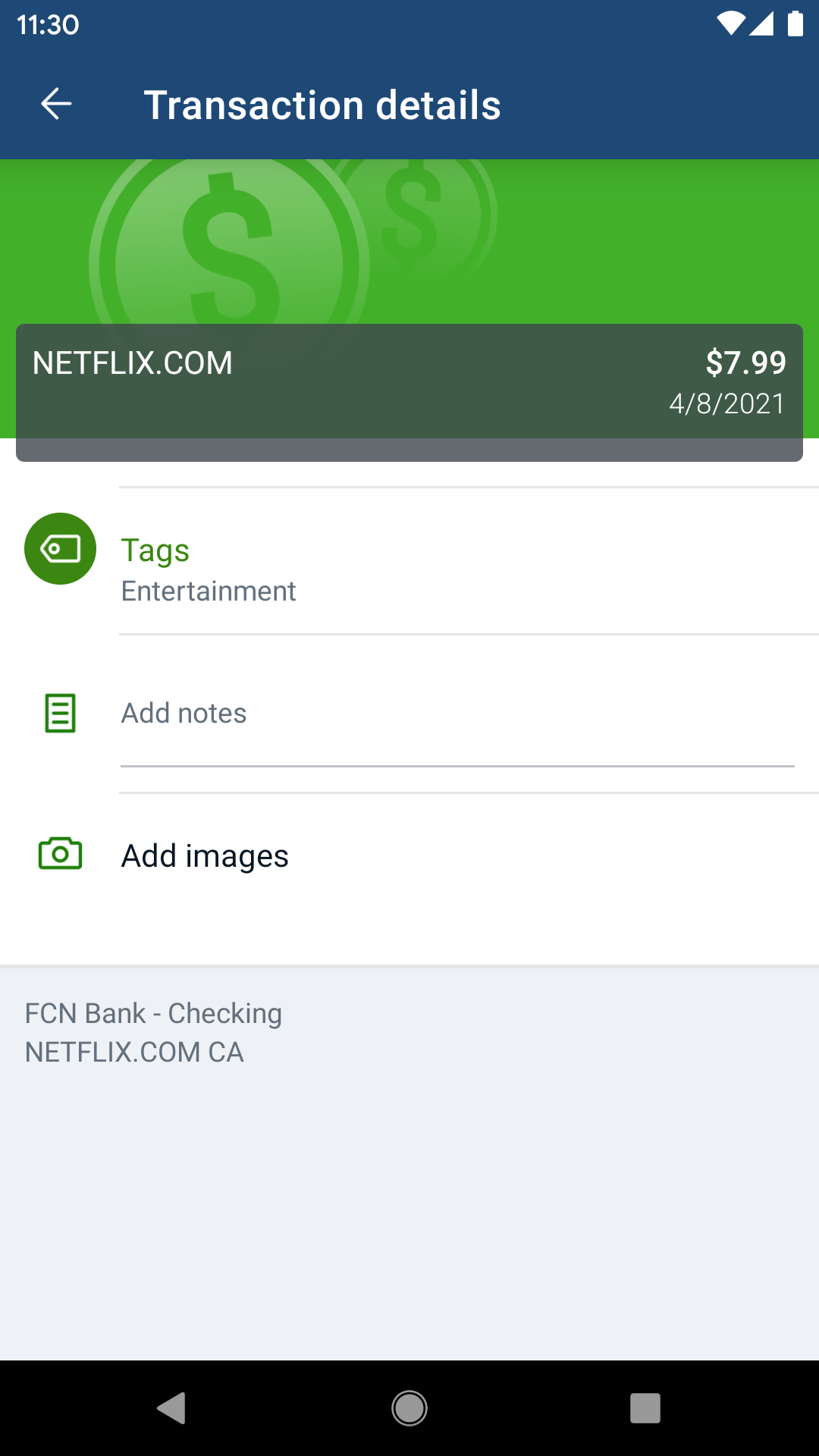This screenshot has width=819, height=1456.
Task: Tap the NETFLIX.COM merchant name
Action: (x=133, y=363)
